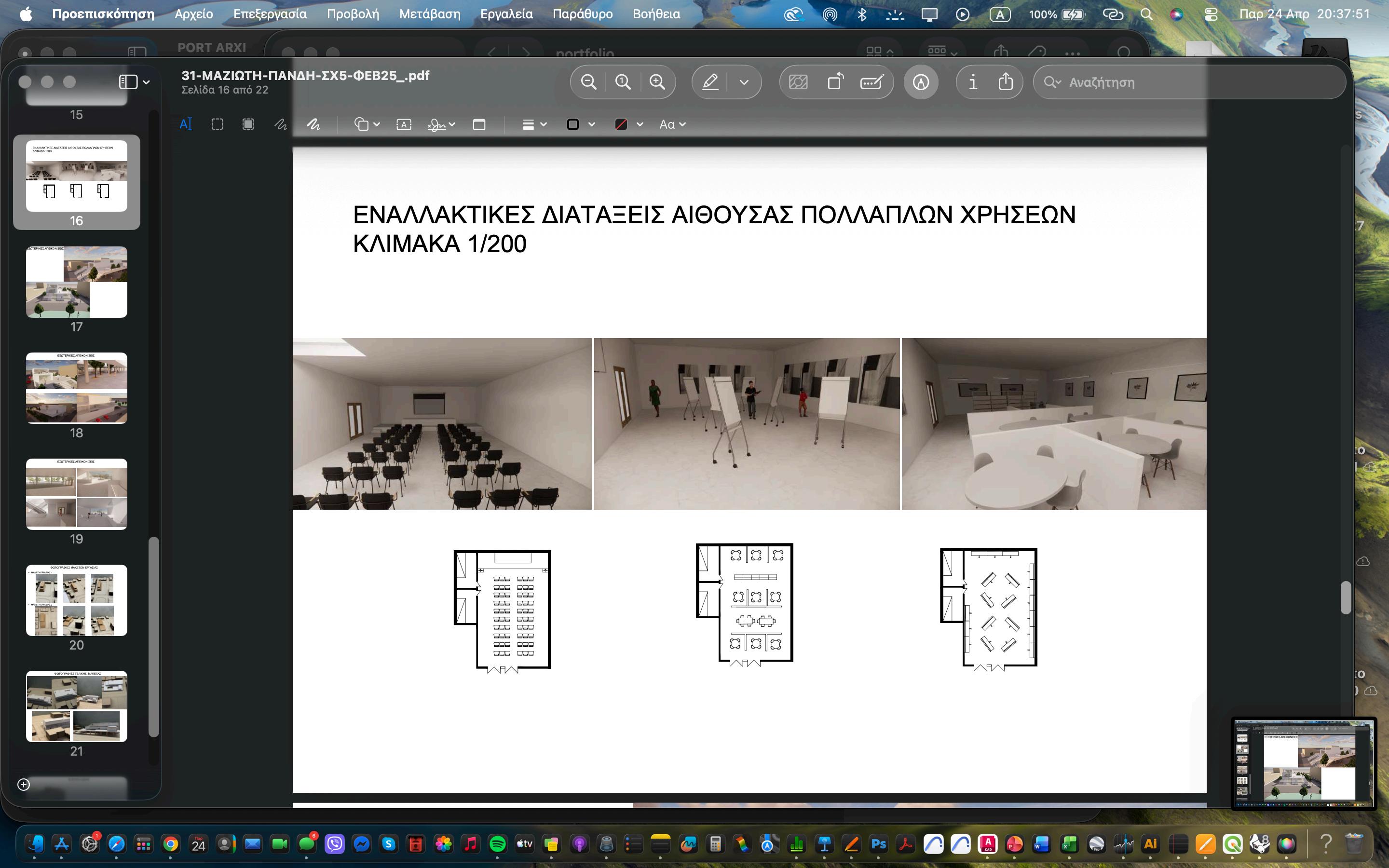Screen dimensions: 1389x868
Task: Open the text style Aα dropdown
Action: pos(672,124)
